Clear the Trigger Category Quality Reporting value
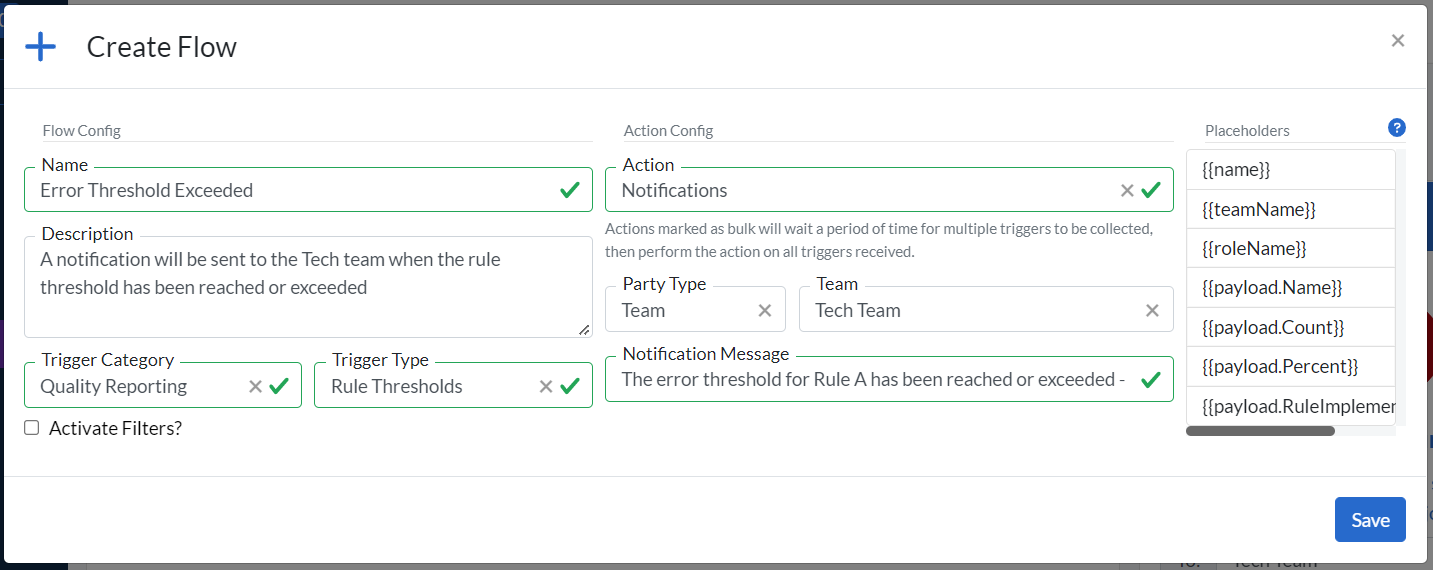The image size is (1433, 570). pyautogui.click(x=255, y=386)
